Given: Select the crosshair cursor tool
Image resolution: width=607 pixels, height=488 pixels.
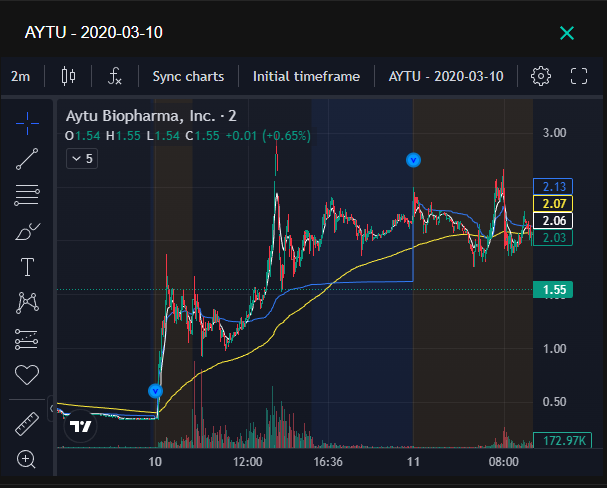Looking at the screenshot, I should coord(27,123).
